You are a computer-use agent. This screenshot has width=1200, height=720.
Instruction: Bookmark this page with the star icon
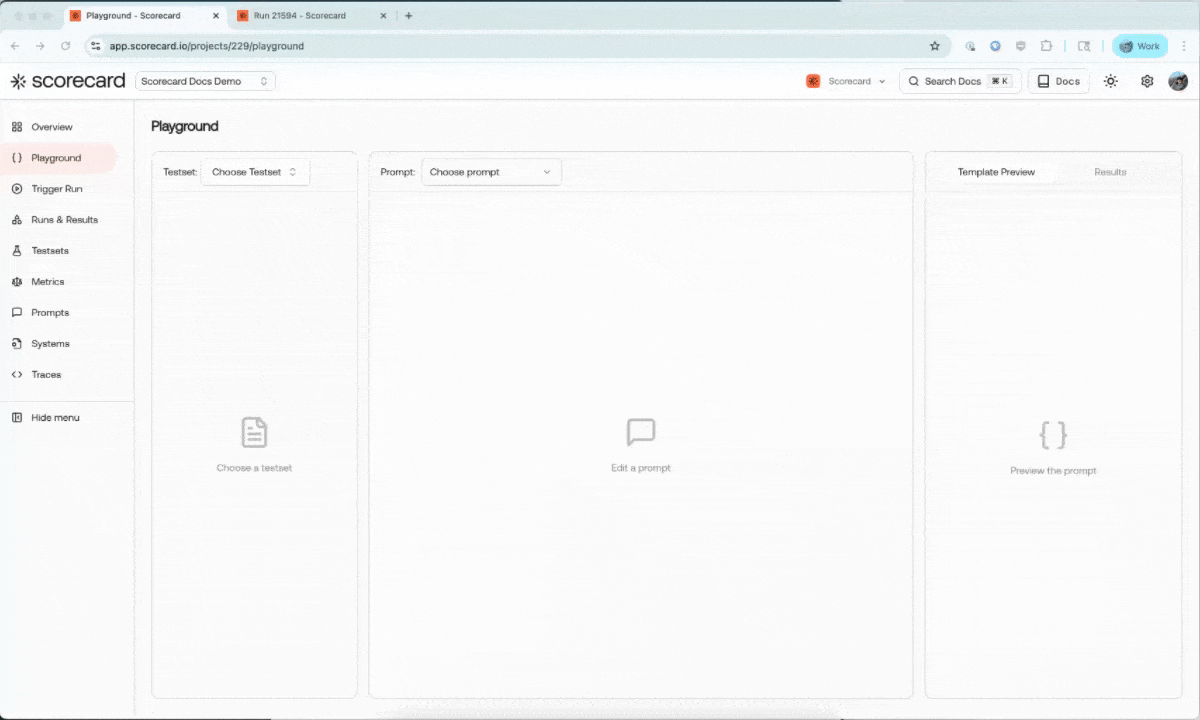pos(935,46)
